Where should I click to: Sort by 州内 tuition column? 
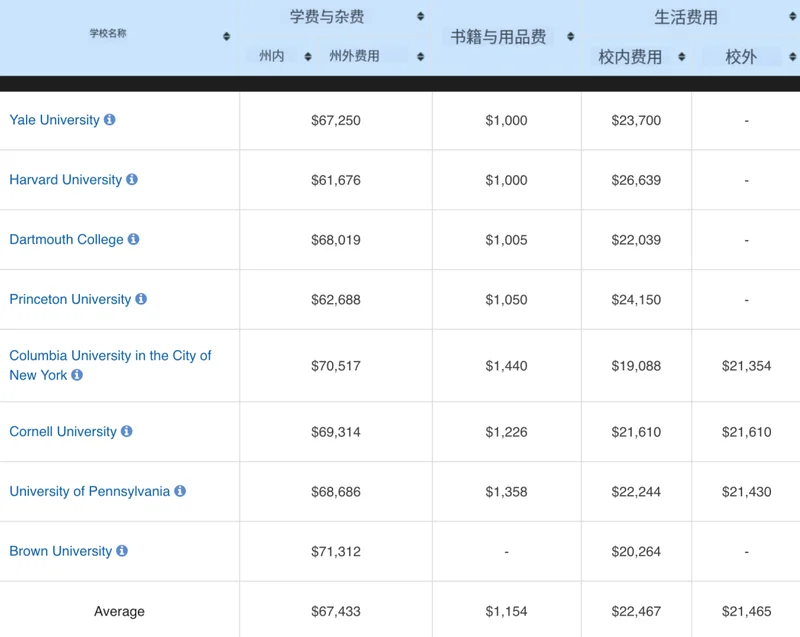(308, 57)
